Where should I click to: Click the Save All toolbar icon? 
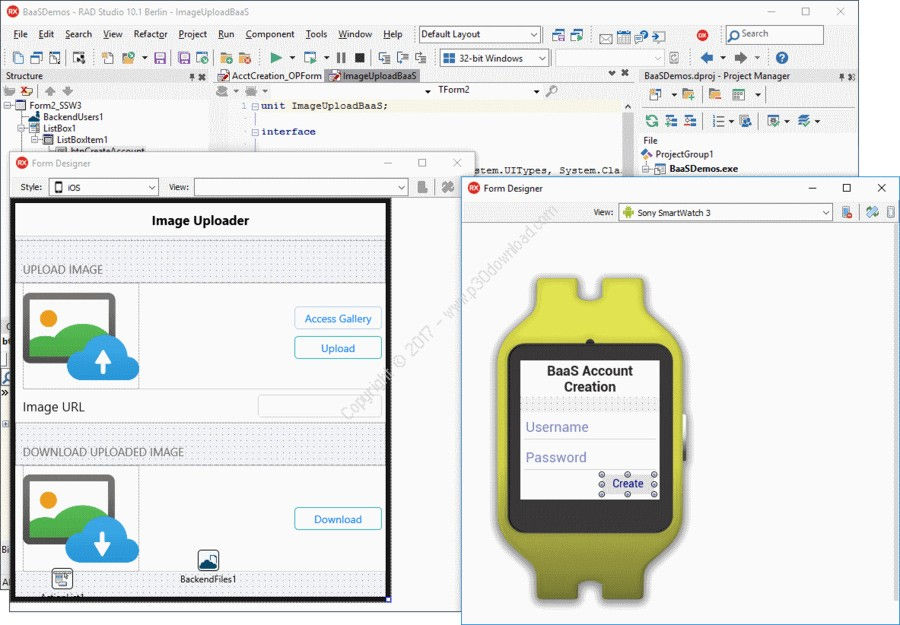[184, 58]
